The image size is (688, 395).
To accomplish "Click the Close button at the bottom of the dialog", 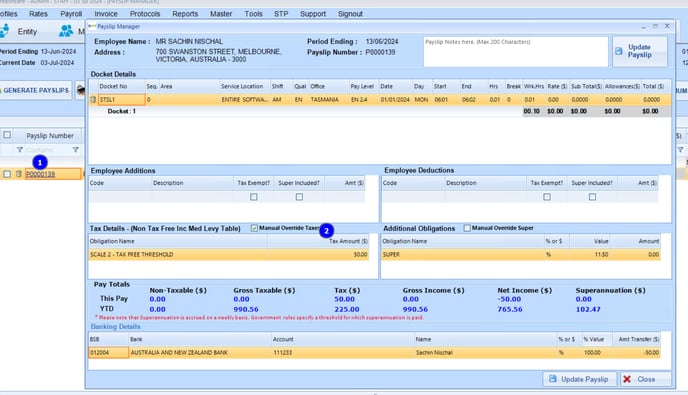I will [646, 379].
